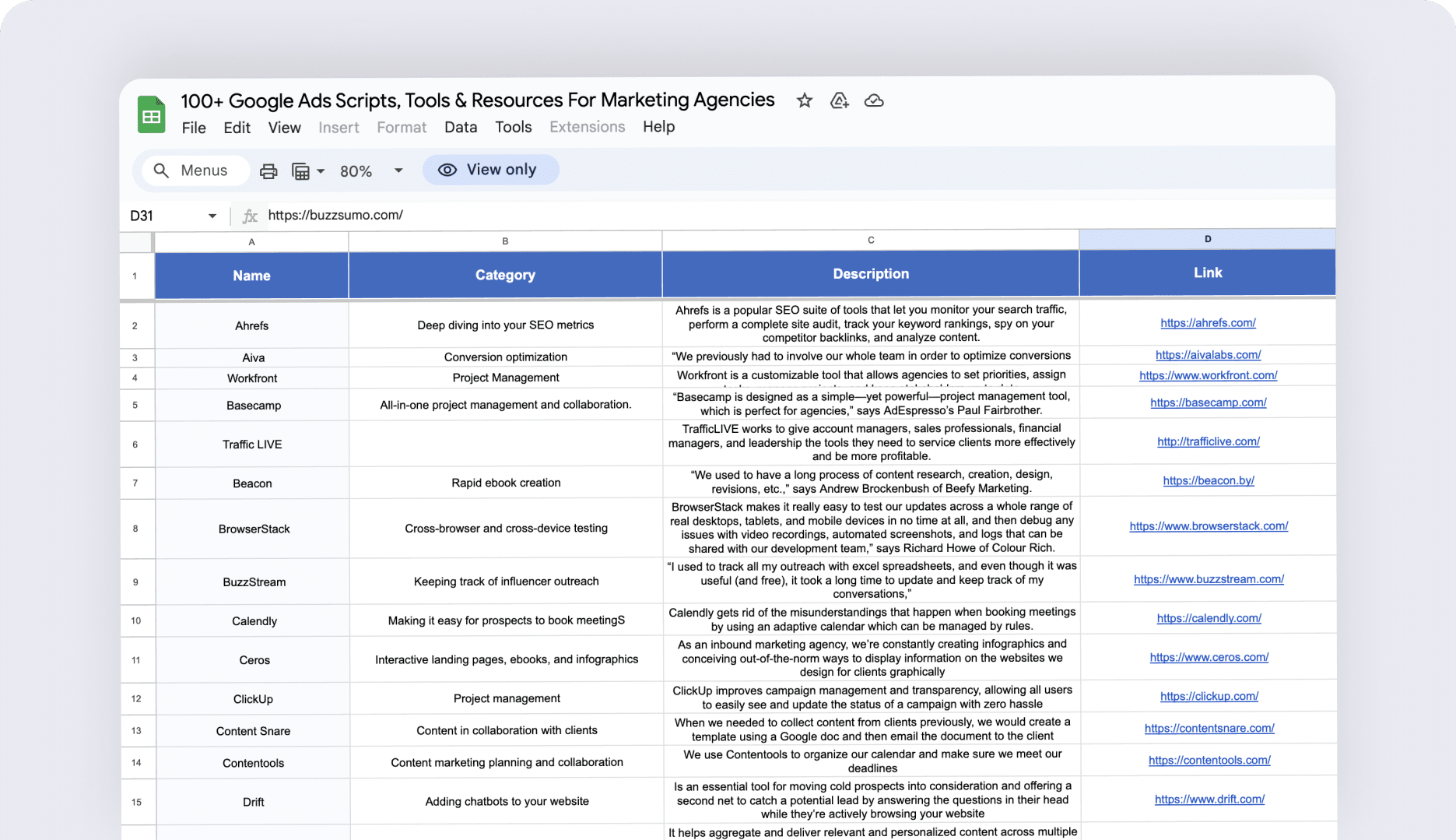Select the Drift name cell
The height and width of the screenshot is (840, 1456).
[253, 802]
